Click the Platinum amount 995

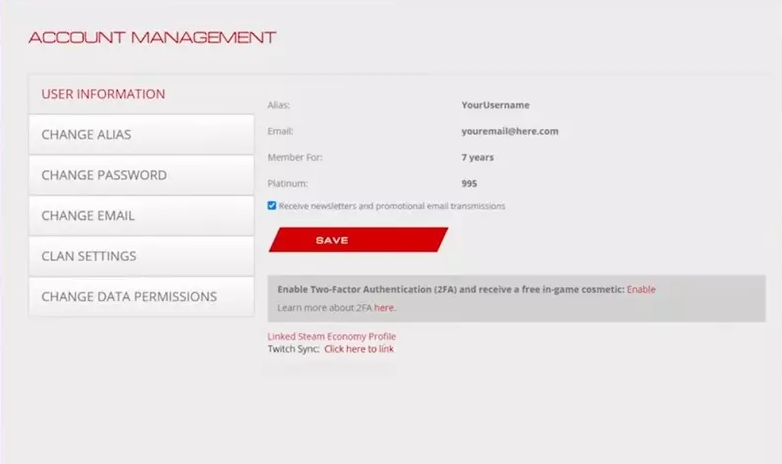click(x=469, y=183)
